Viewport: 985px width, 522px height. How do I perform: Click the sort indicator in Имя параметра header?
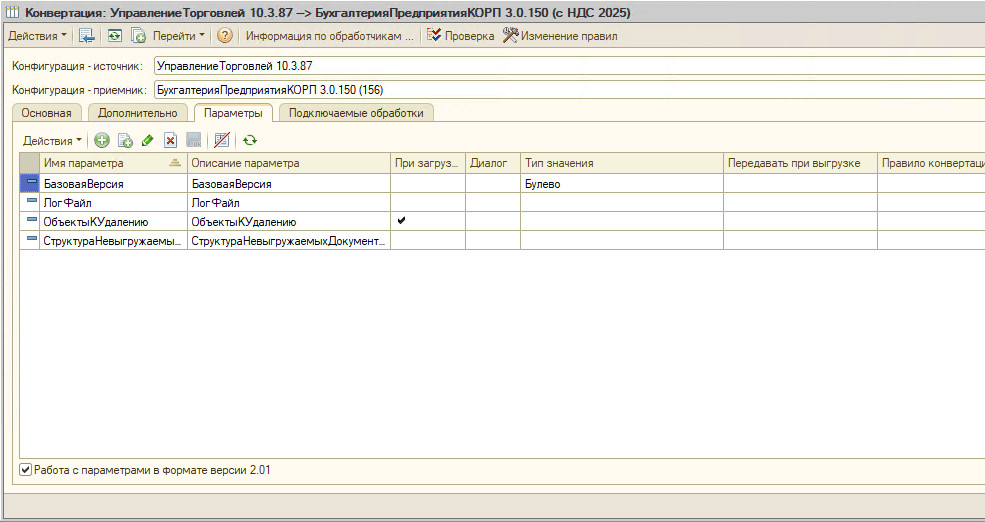pos(175,163)
